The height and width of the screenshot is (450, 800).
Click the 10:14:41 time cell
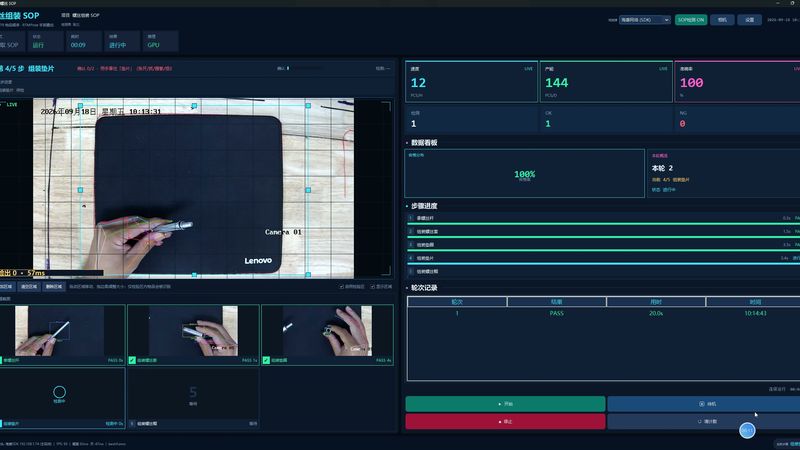(755, 313)
